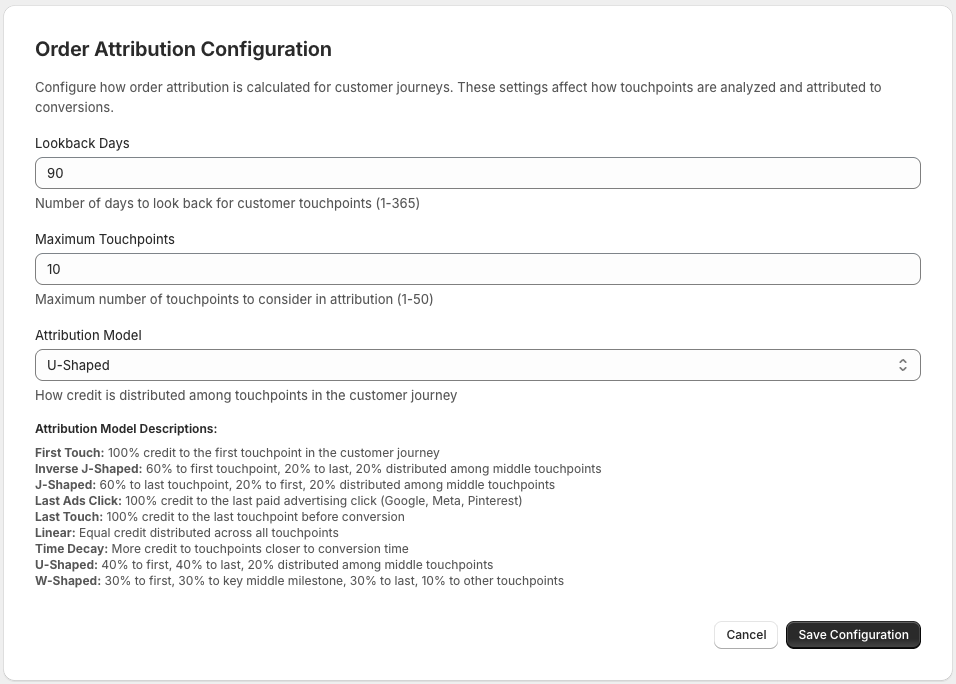
Task: Click the Lookback Days label
Action: (80, 143)
